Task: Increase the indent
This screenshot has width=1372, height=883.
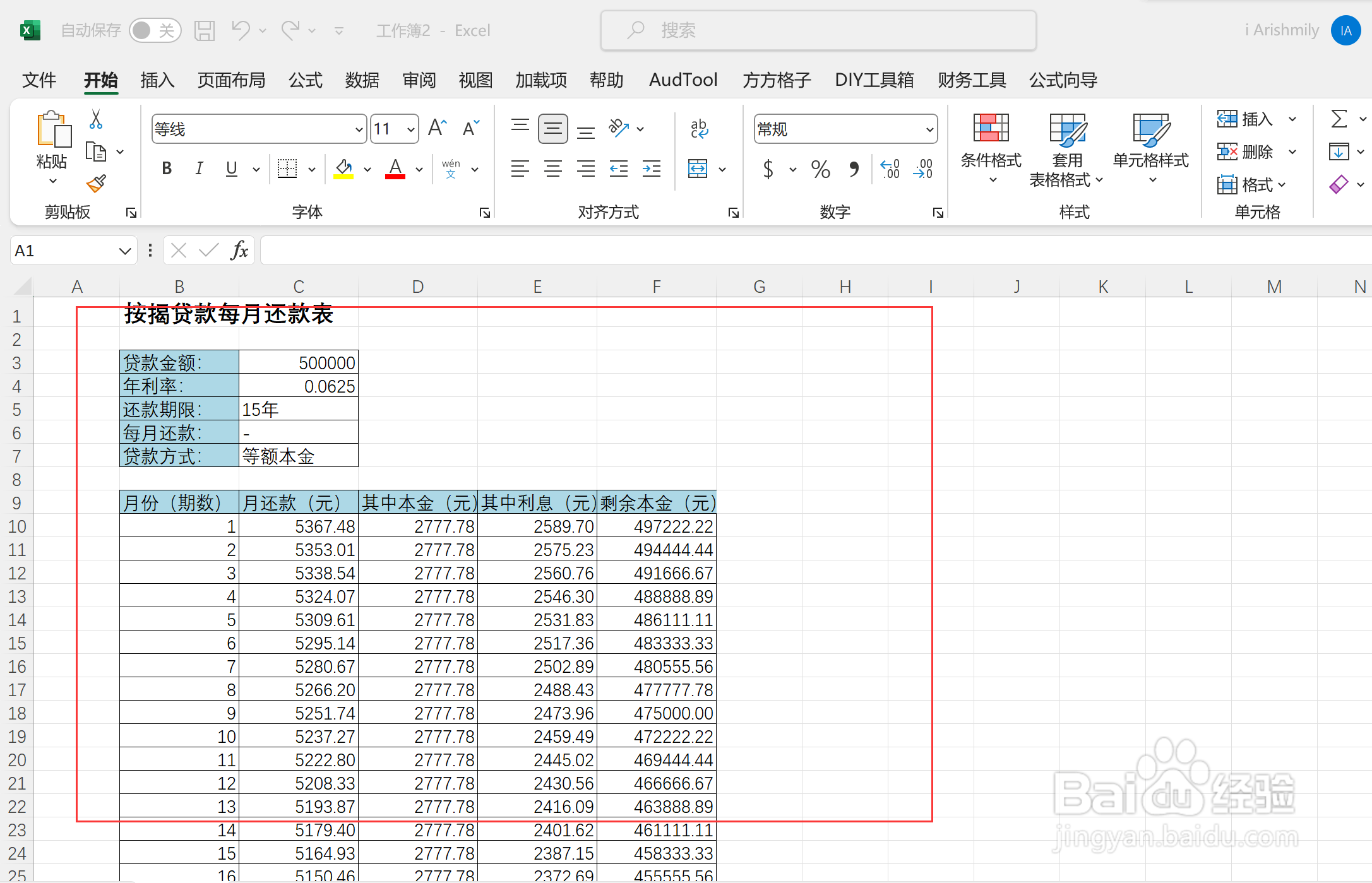Action: 652,169
